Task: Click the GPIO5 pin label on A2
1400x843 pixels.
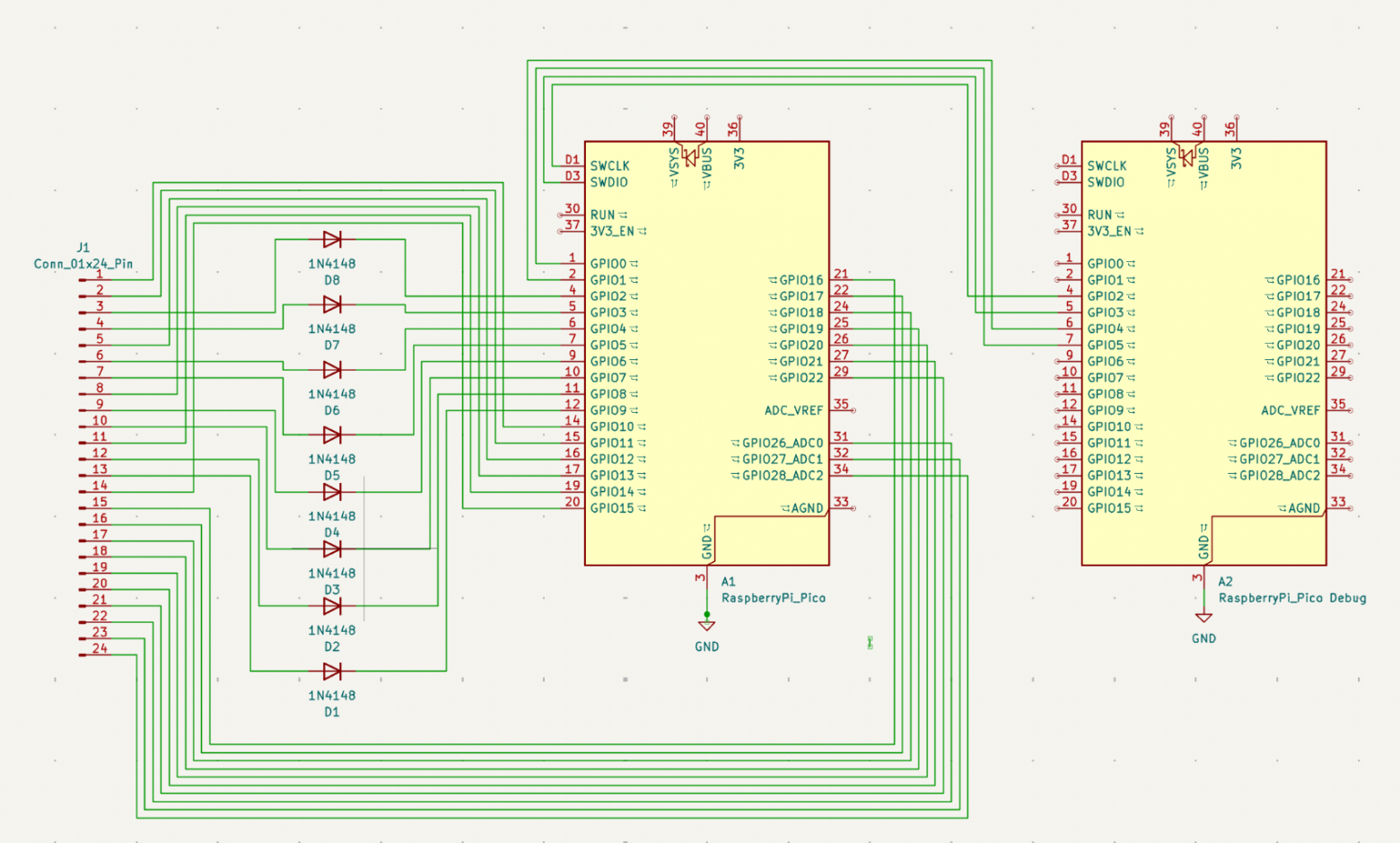Action: [x=1105, y=345]
